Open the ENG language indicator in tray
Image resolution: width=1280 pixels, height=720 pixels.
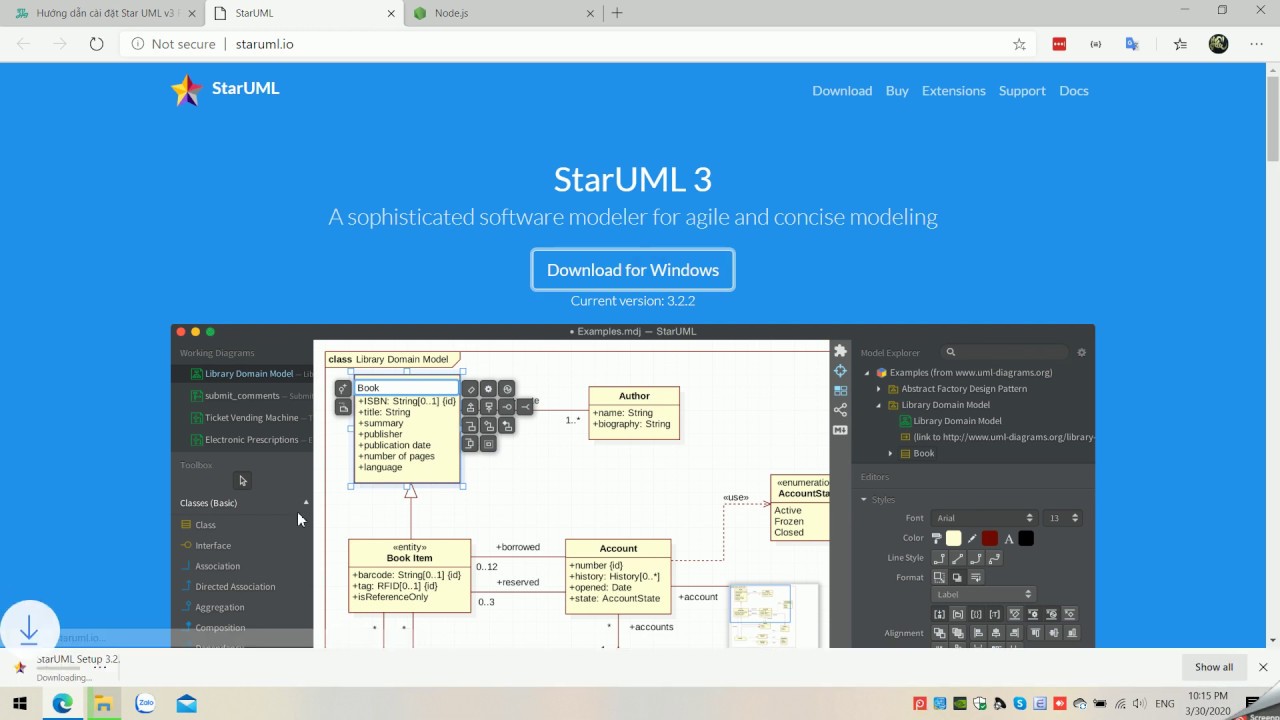(1164, 704)
